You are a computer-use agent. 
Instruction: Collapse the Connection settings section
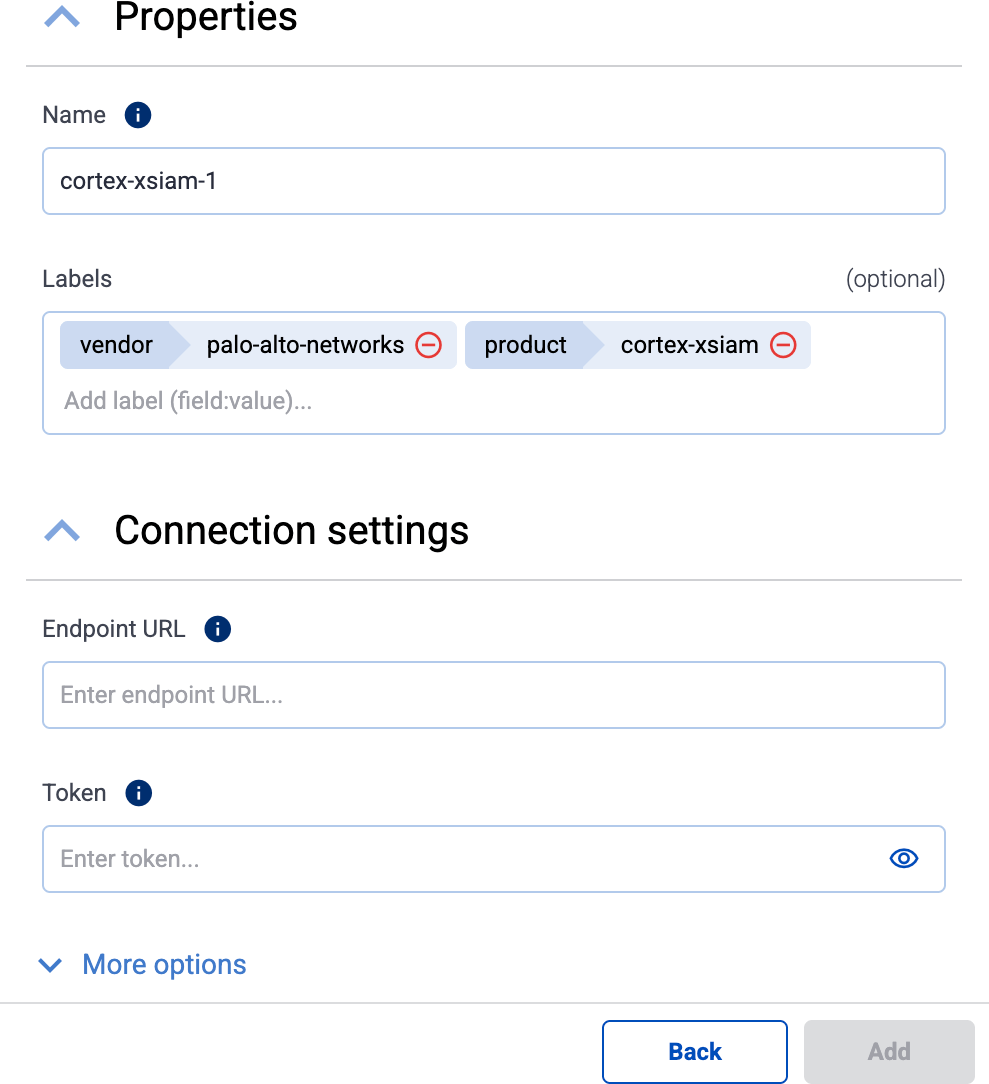click(62, 530)
